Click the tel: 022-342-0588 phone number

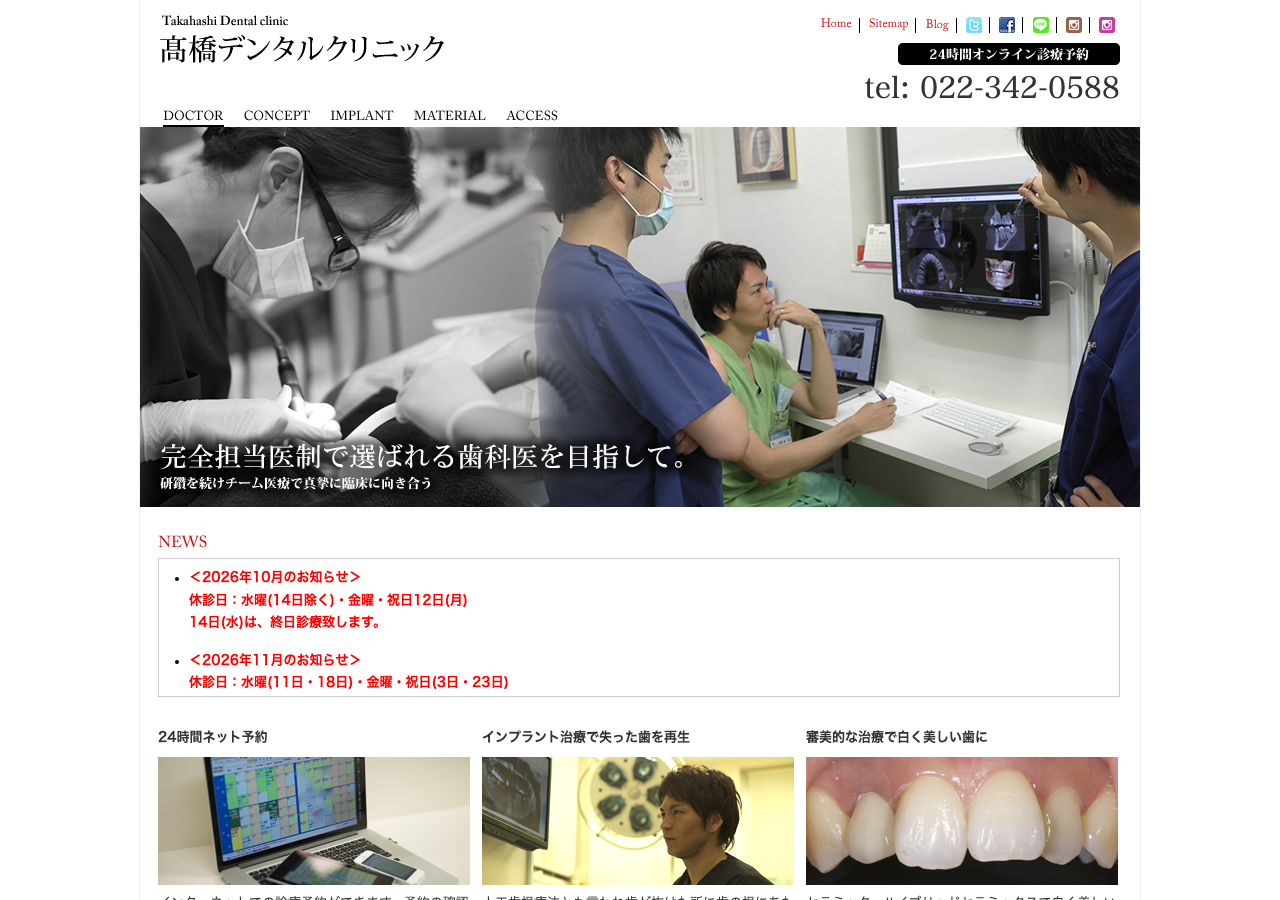click(992, 88)
